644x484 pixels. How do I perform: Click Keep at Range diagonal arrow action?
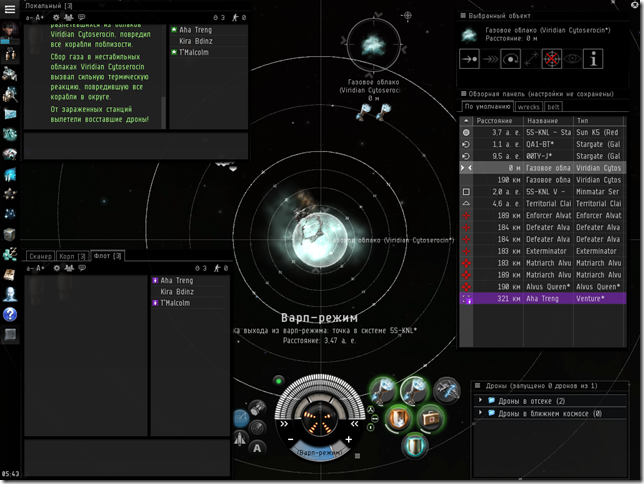tap(531, 59)
